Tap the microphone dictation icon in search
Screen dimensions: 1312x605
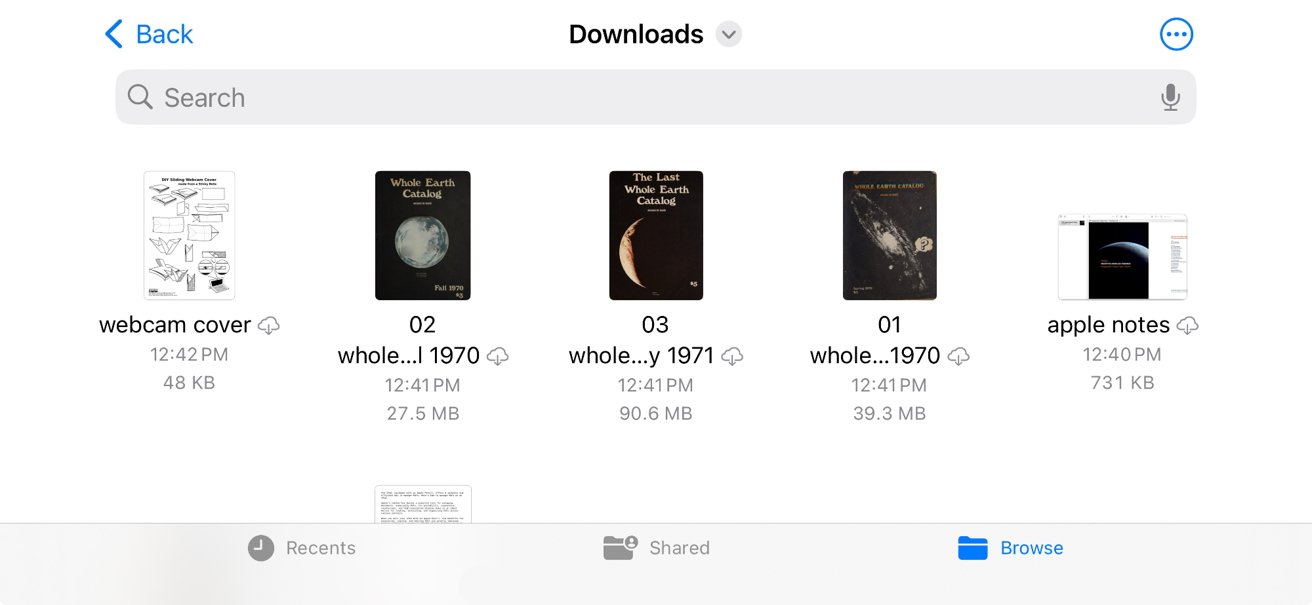point(1170,97)
